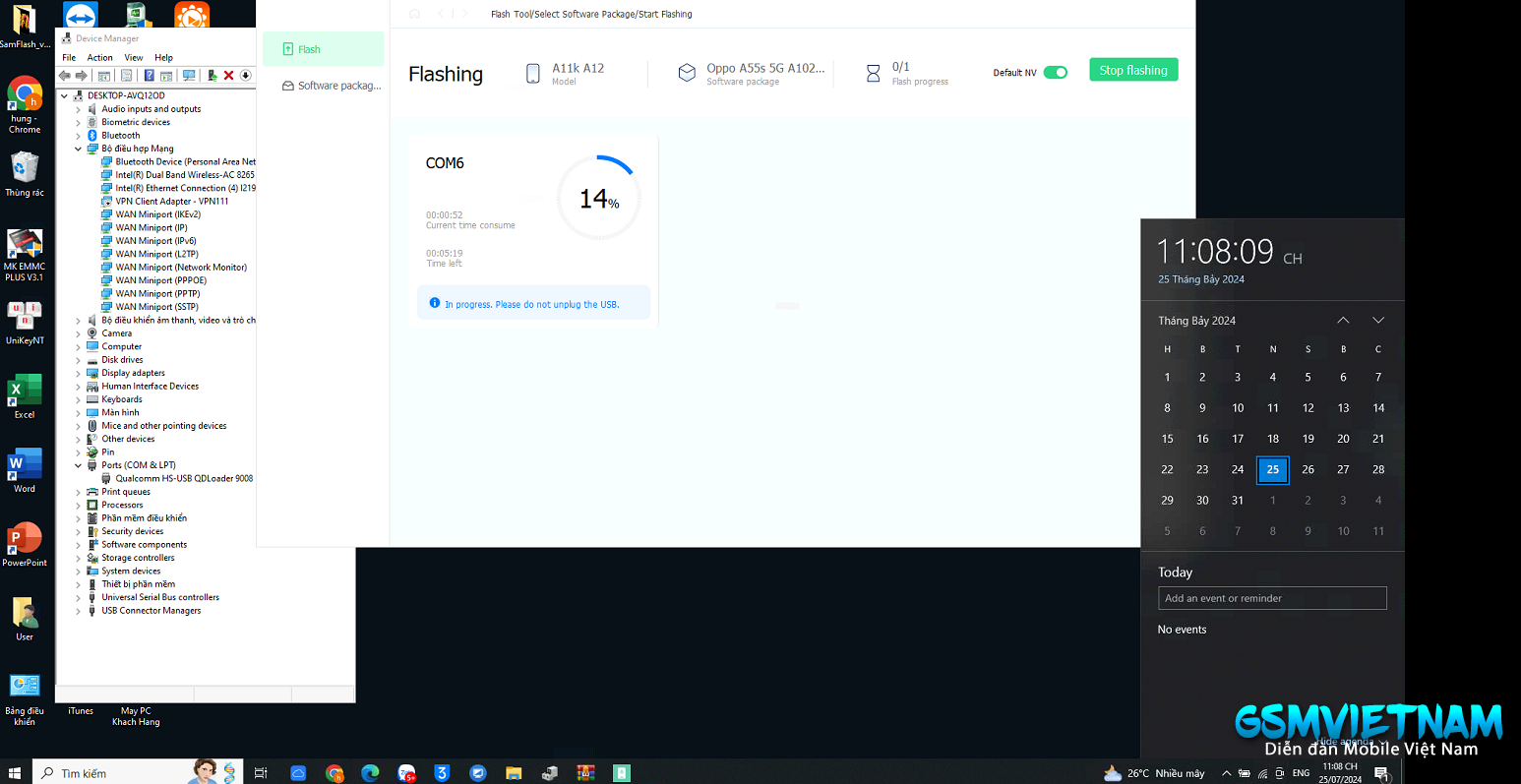
Task: Click the UniKeyNT desktop icon
Action: [25, 324]
